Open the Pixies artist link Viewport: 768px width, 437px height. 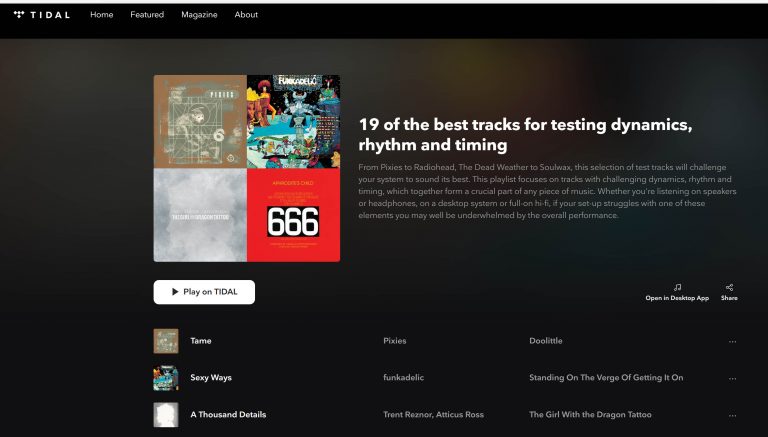click(x=395, y=341)
